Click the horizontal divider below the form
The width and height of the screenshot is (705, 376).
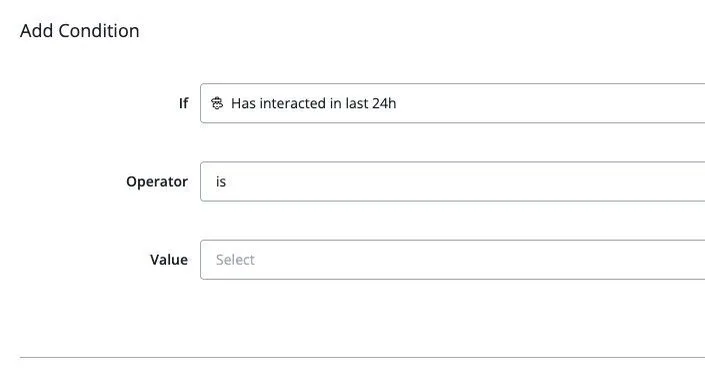coord(362,358)
